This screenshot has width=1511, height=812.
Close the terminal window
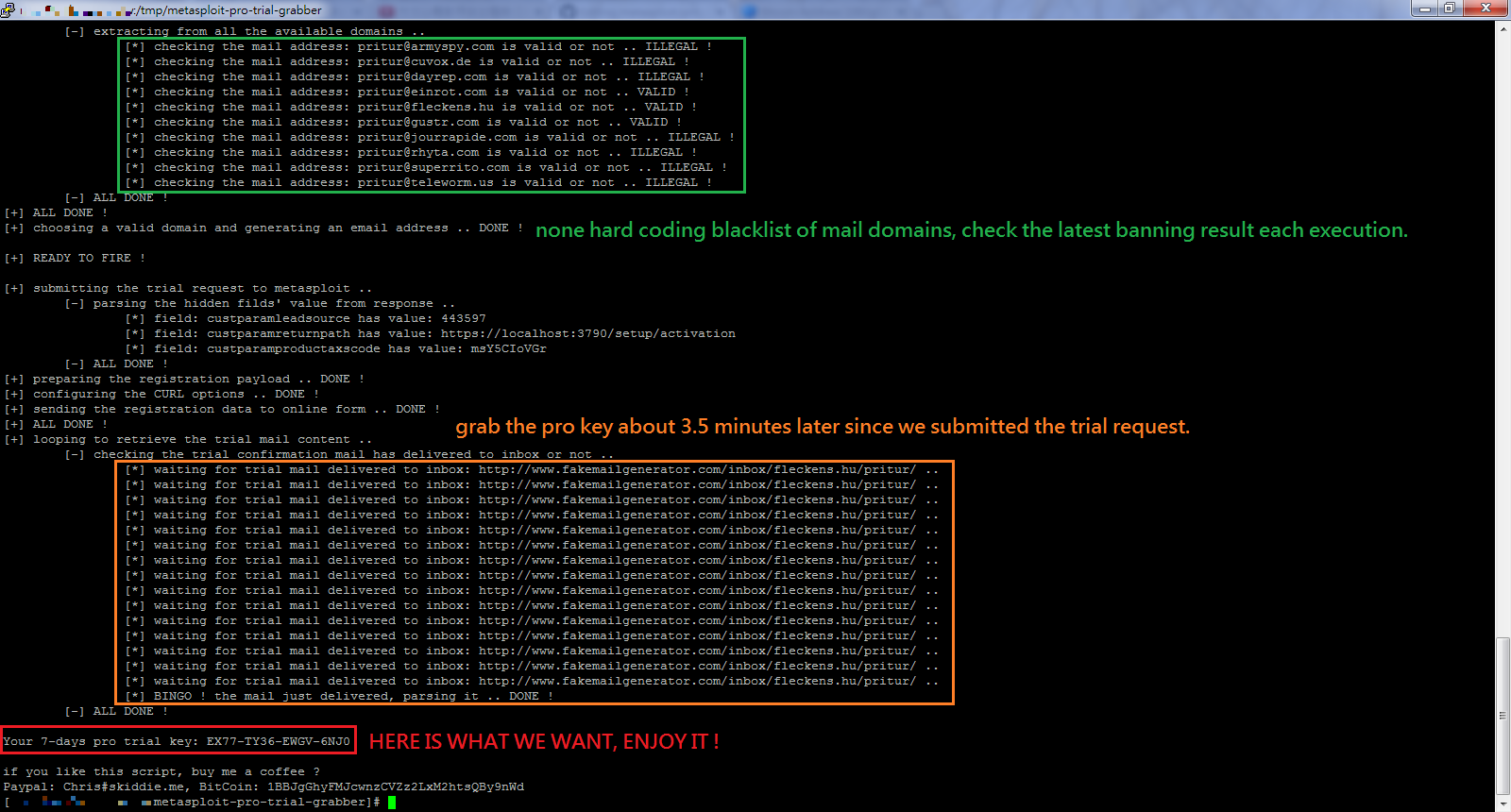[1486, 8]
